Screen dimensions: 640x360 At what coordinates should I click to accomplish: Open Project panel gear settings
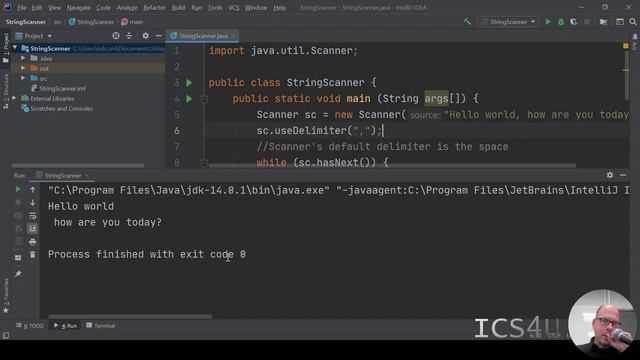[145, 36]
